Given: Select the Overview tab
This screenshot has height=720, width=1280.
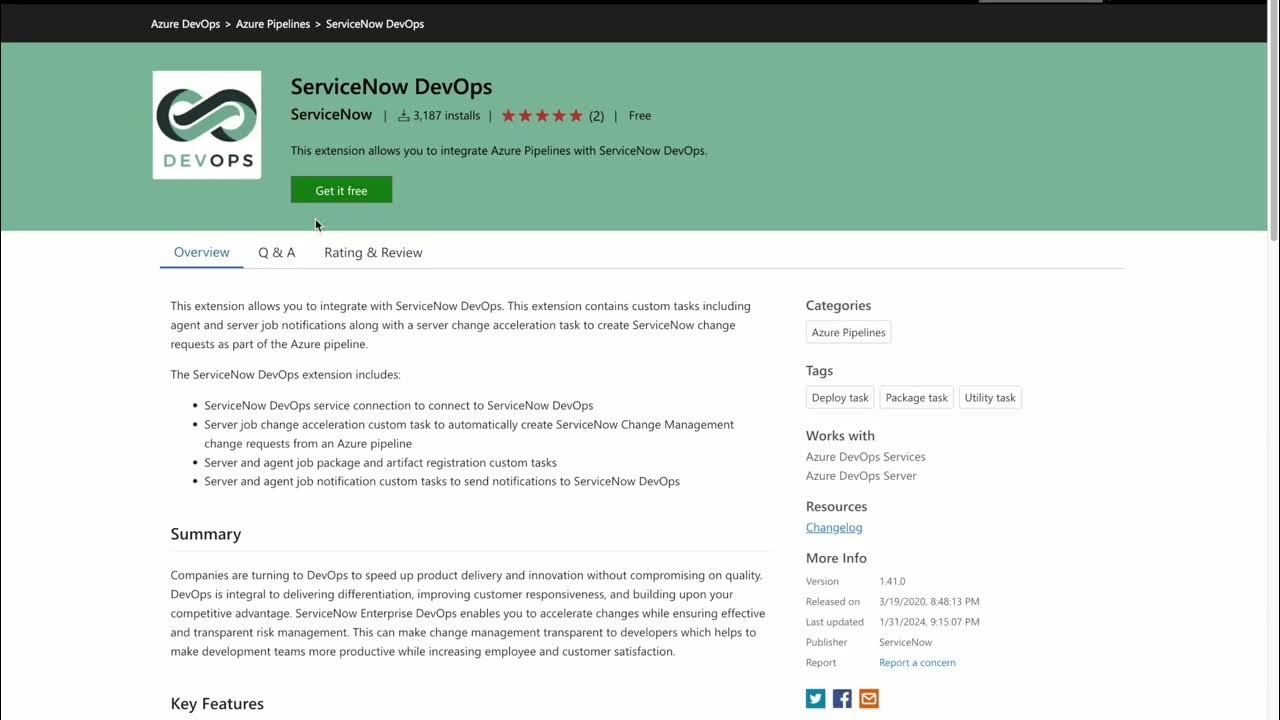Looking at the screenshot, I should [202, 253].
